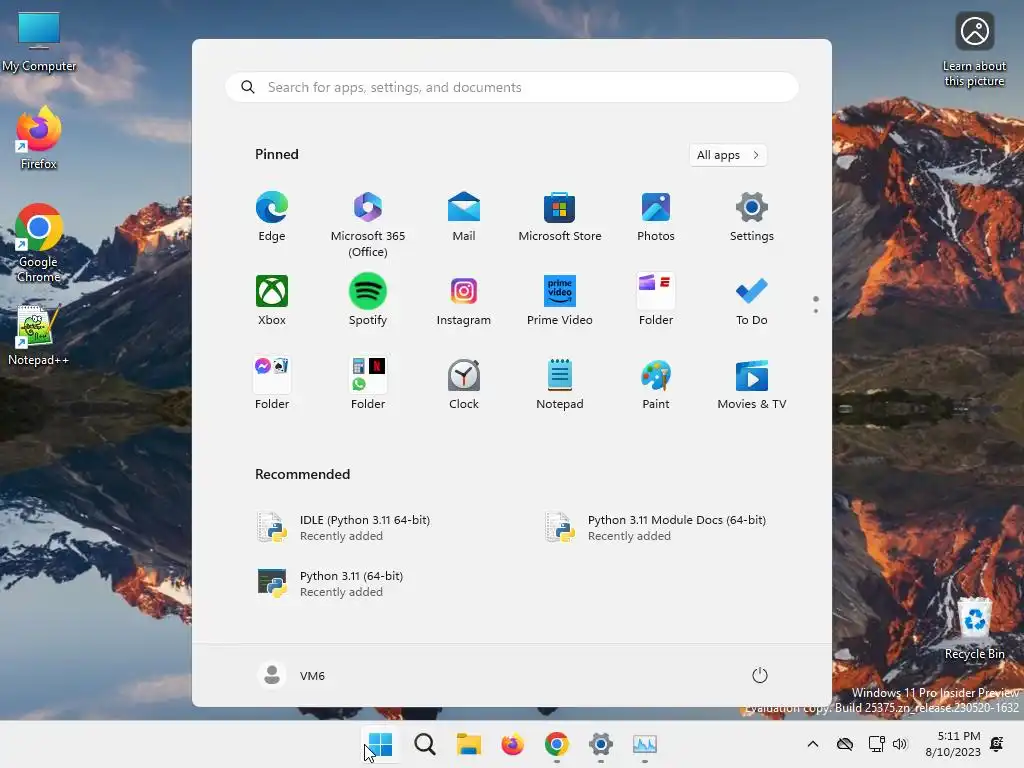
Task: Open the VM6 user account menu
Action: pos(291,675)
